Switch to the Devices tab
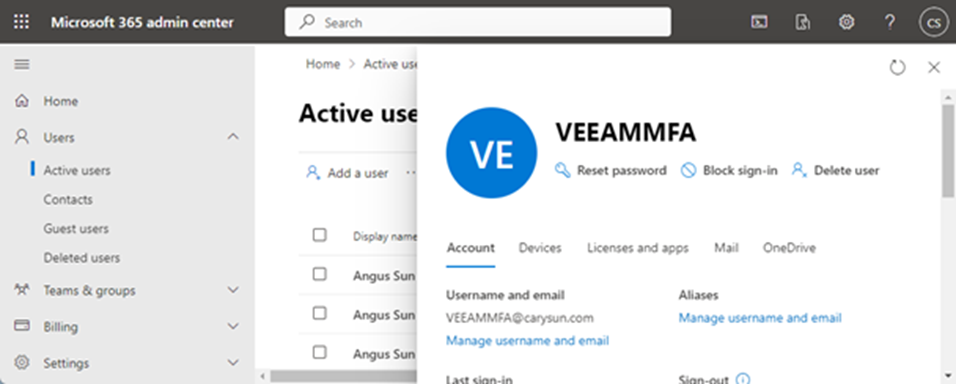 (540, 248)
